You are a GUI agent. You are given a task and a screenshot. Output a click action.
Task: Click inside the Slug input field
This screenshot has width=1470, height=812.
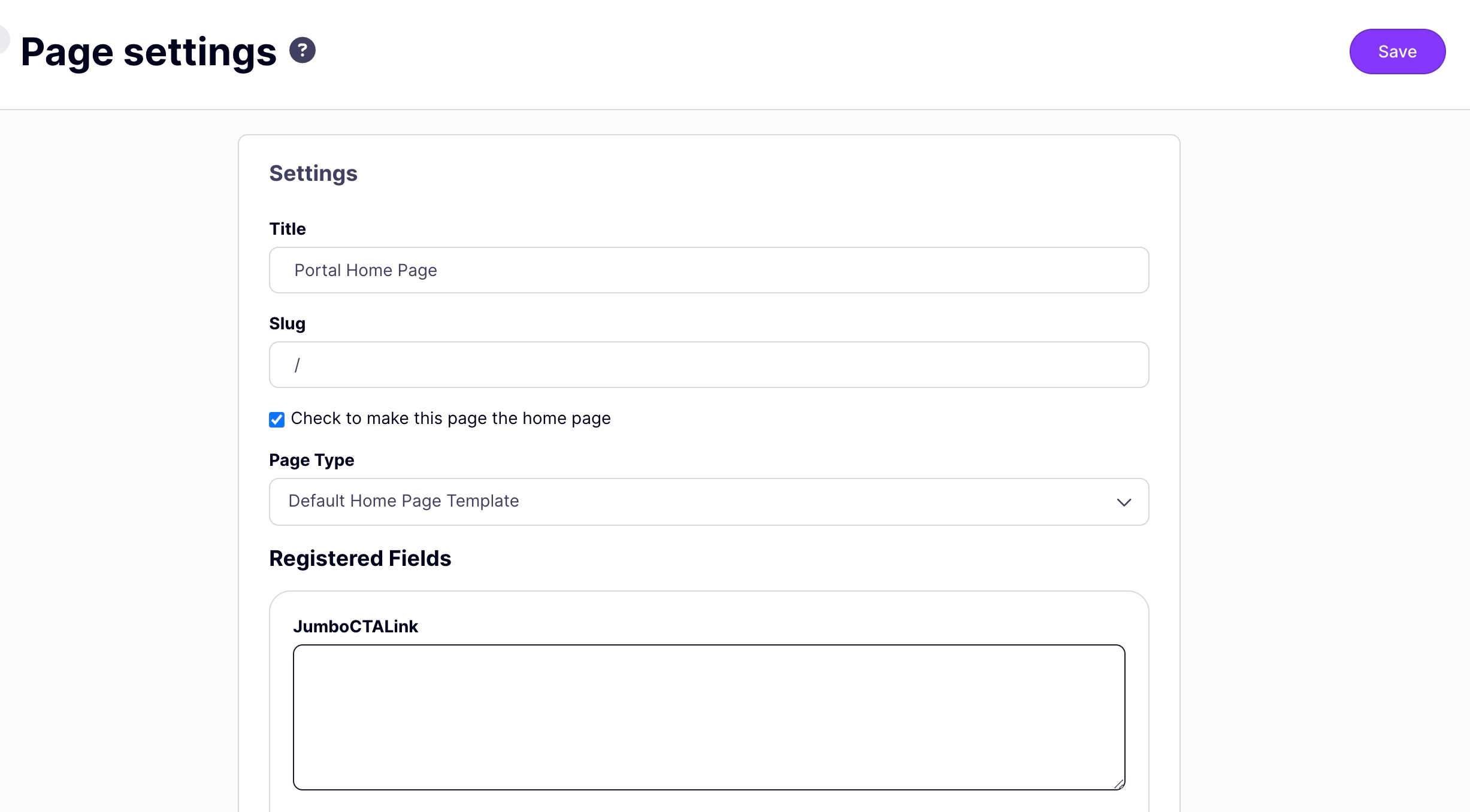click(x=708, y=365)
